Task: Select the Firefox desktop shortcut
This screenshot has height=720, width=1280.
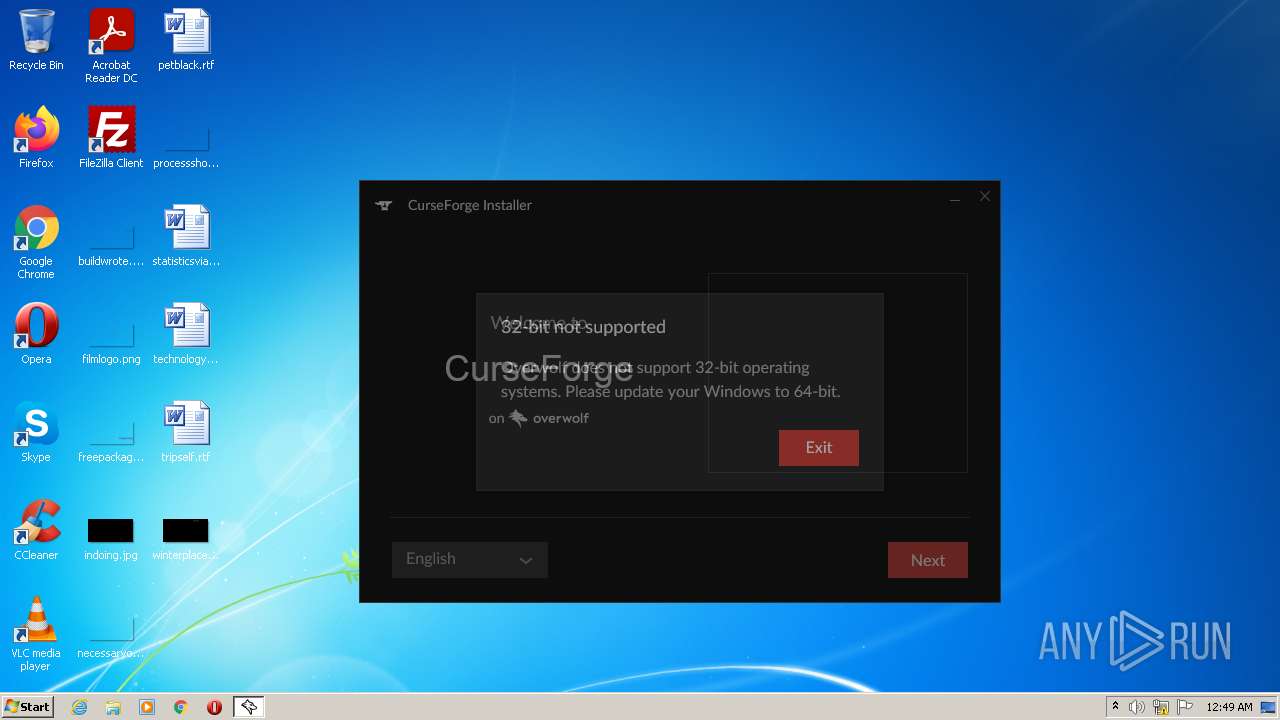Action: click(36, 138)
